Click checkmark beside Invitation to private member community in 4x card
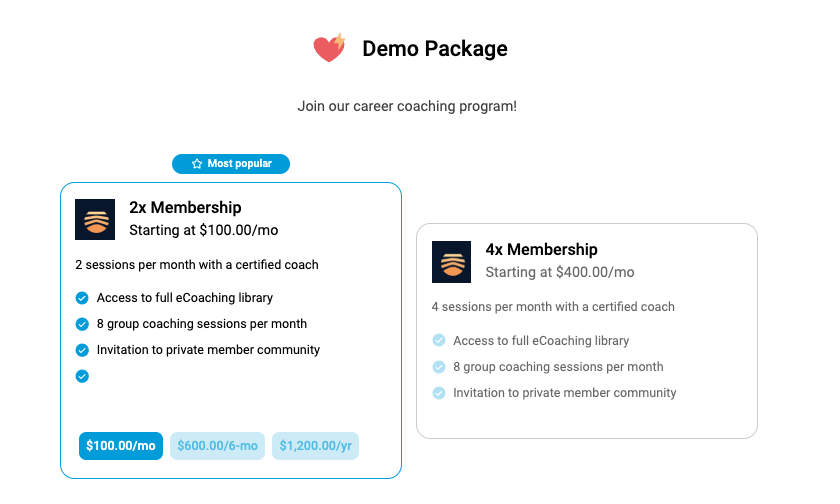The image size is (840, 504). [x=439, y=393]
